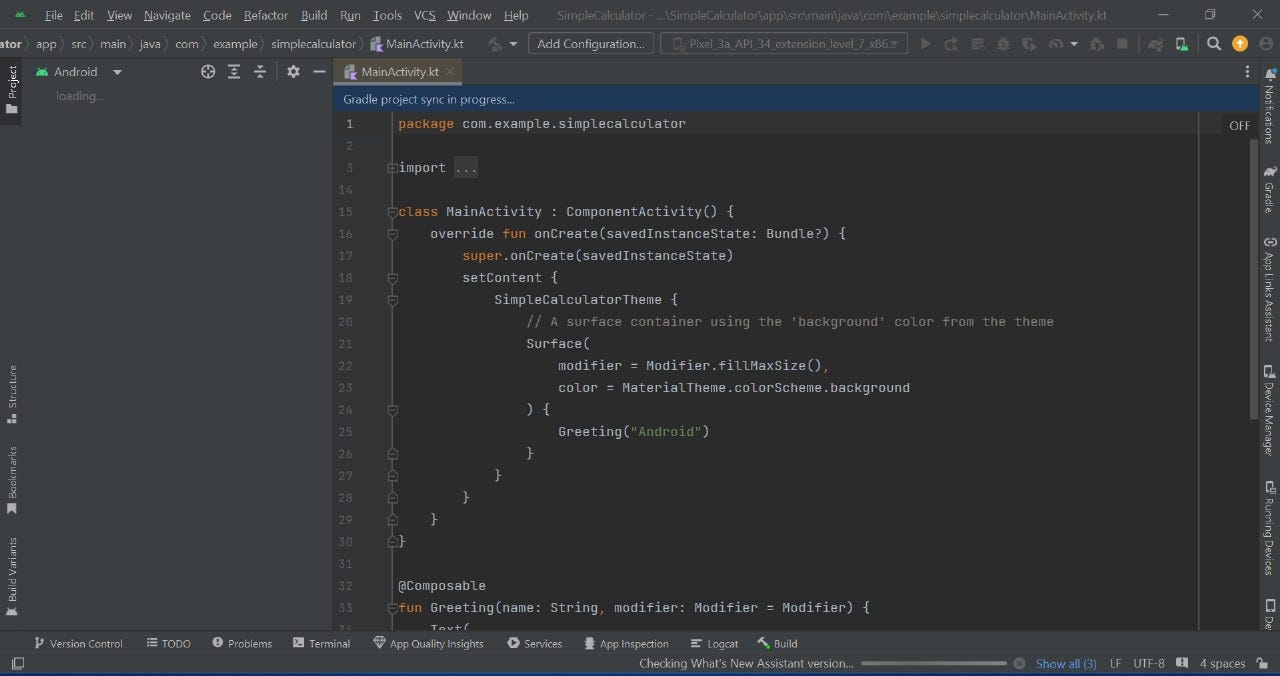
Task: Toggle the Gradle side panel
Action: 1269,189
